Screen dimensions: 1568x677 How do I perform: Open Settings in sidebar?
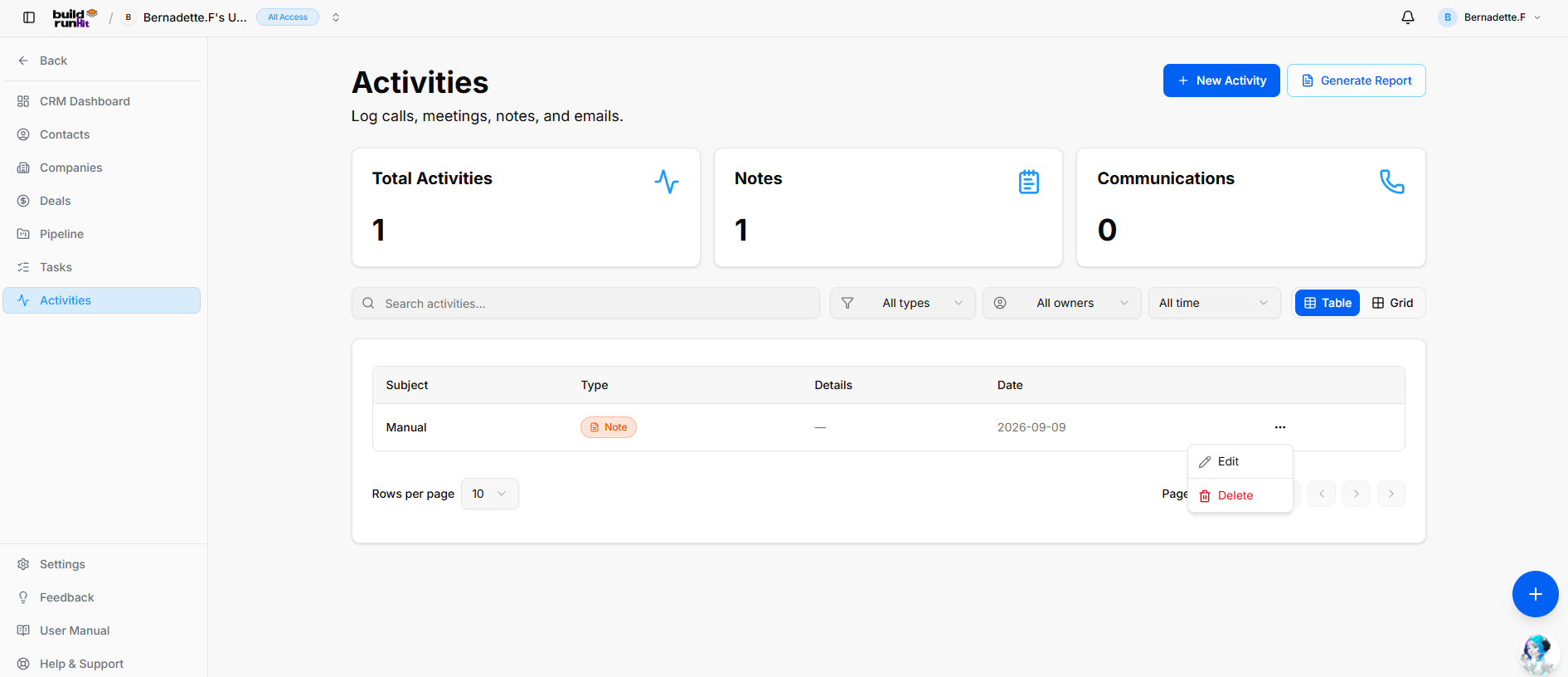[x=102, y=564]
